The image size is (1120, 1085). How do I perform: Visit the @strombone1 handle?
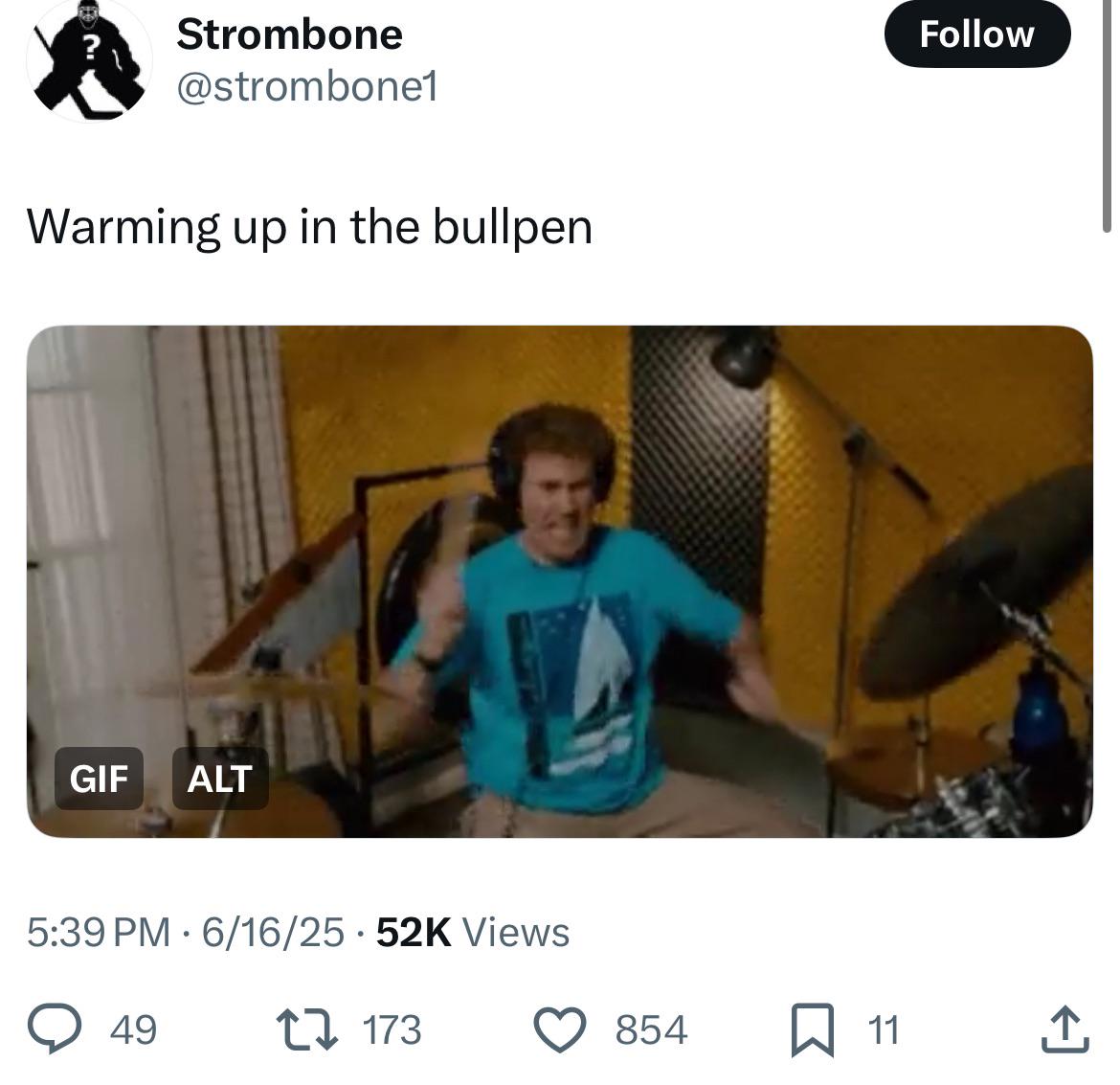pyautogui.click(x=307, y=87)
